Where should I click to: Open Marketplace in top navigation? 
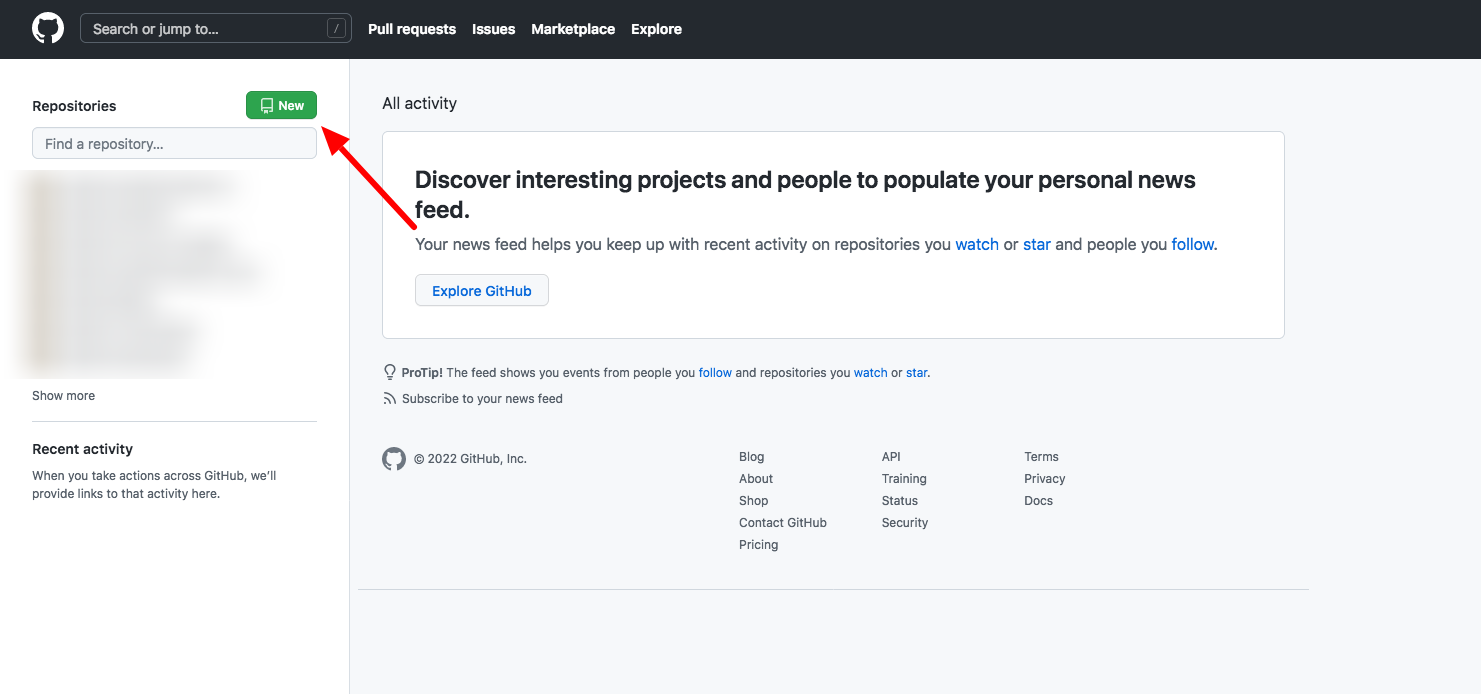[573, 29]
